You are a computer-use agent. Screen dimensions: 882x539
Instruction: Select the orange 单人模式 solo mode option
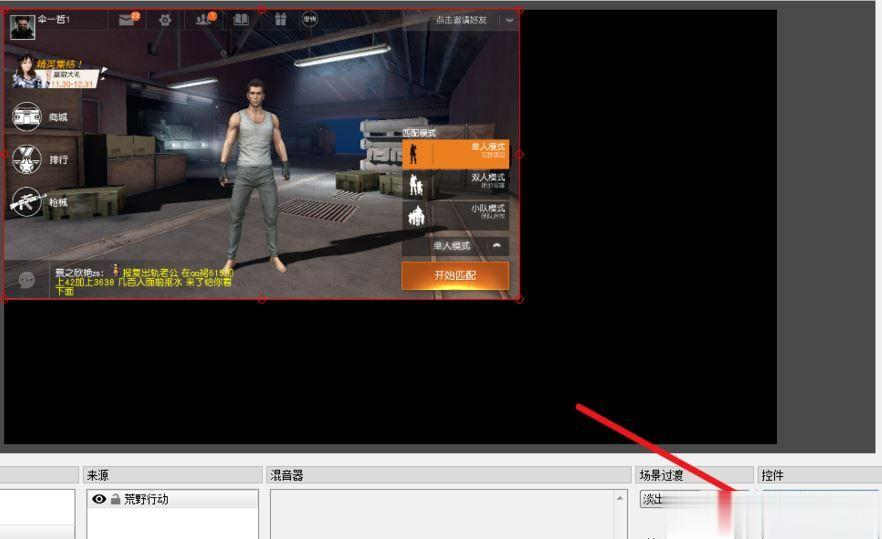click(x=456, y=154)
